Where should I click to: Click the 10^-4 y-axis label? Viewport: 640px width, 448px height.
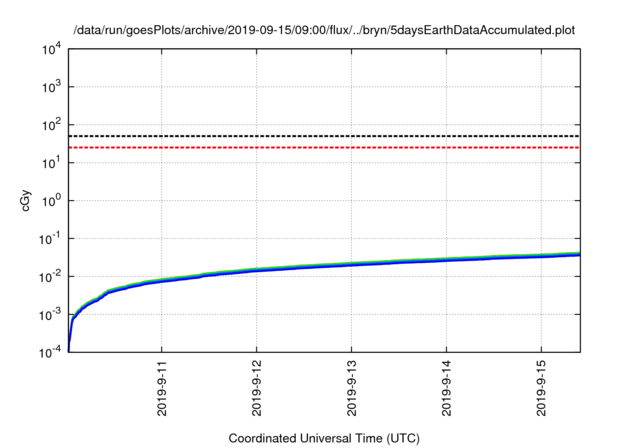(x=50, y=352)
